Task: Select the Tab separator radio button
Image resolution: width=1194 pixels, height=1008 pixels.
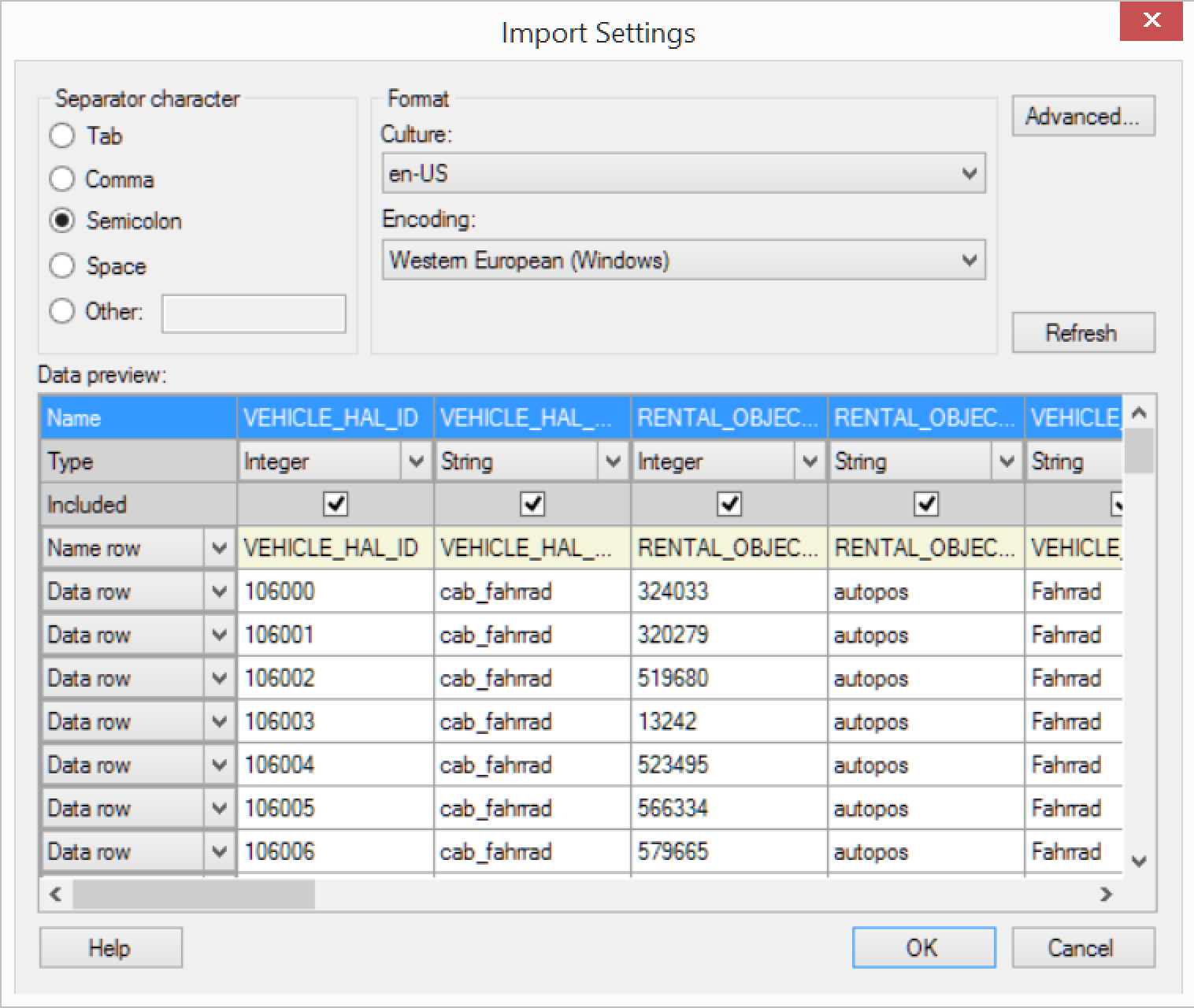Action: pyautogui.click(x=62, y=136)
